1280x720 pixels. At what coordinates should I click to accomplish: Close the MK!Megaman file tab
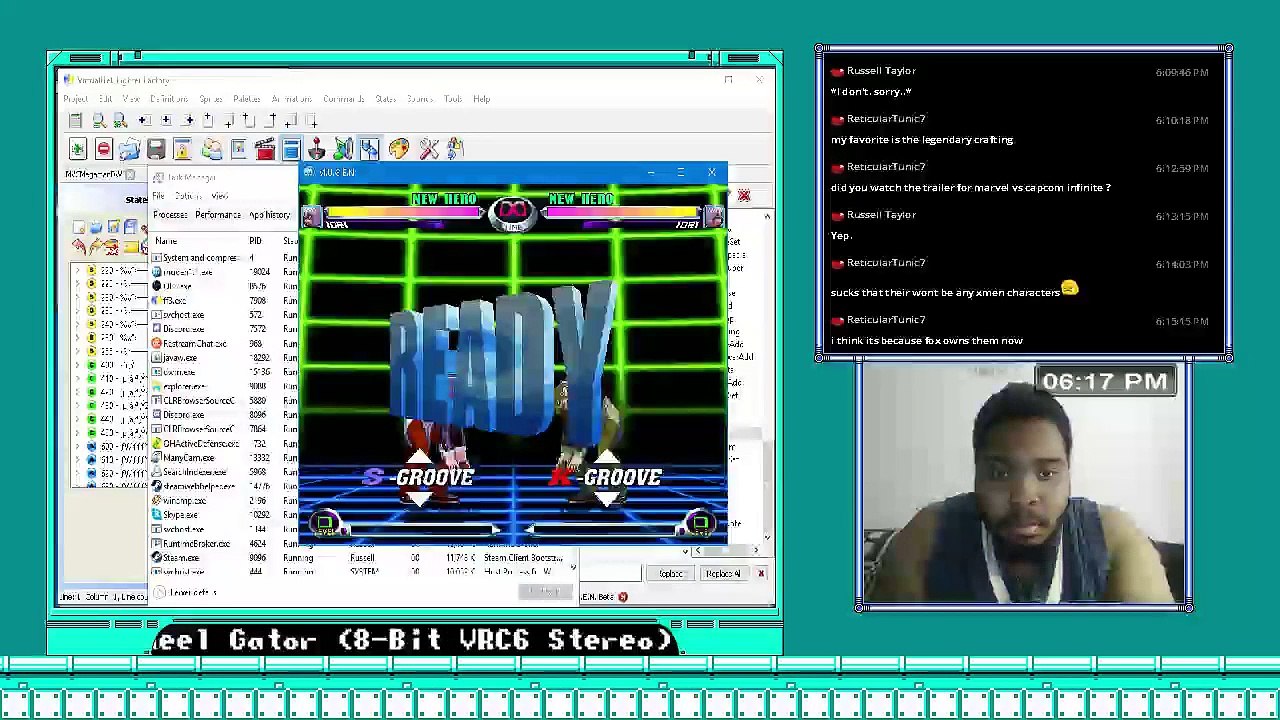tap(130, 175)
